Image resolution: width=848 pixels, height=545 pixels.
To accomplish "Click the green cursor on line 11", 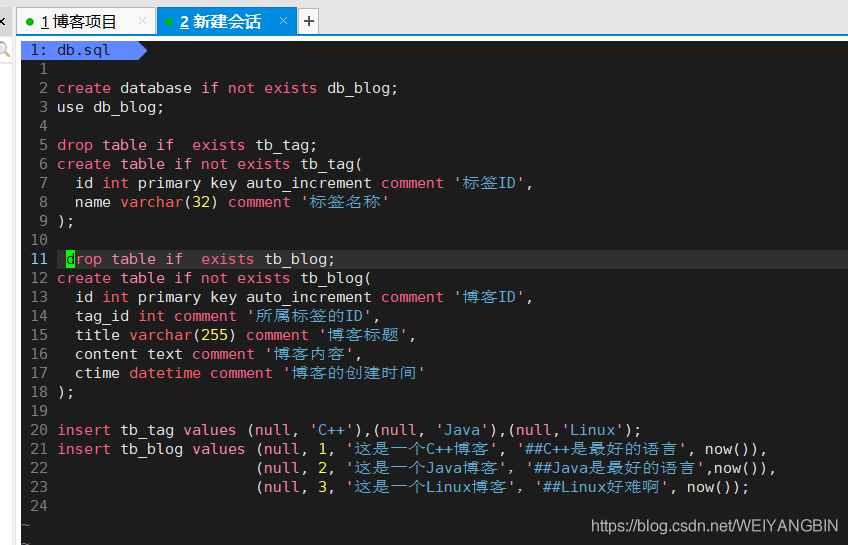I will pyautogui.click(x=70, y=259).
